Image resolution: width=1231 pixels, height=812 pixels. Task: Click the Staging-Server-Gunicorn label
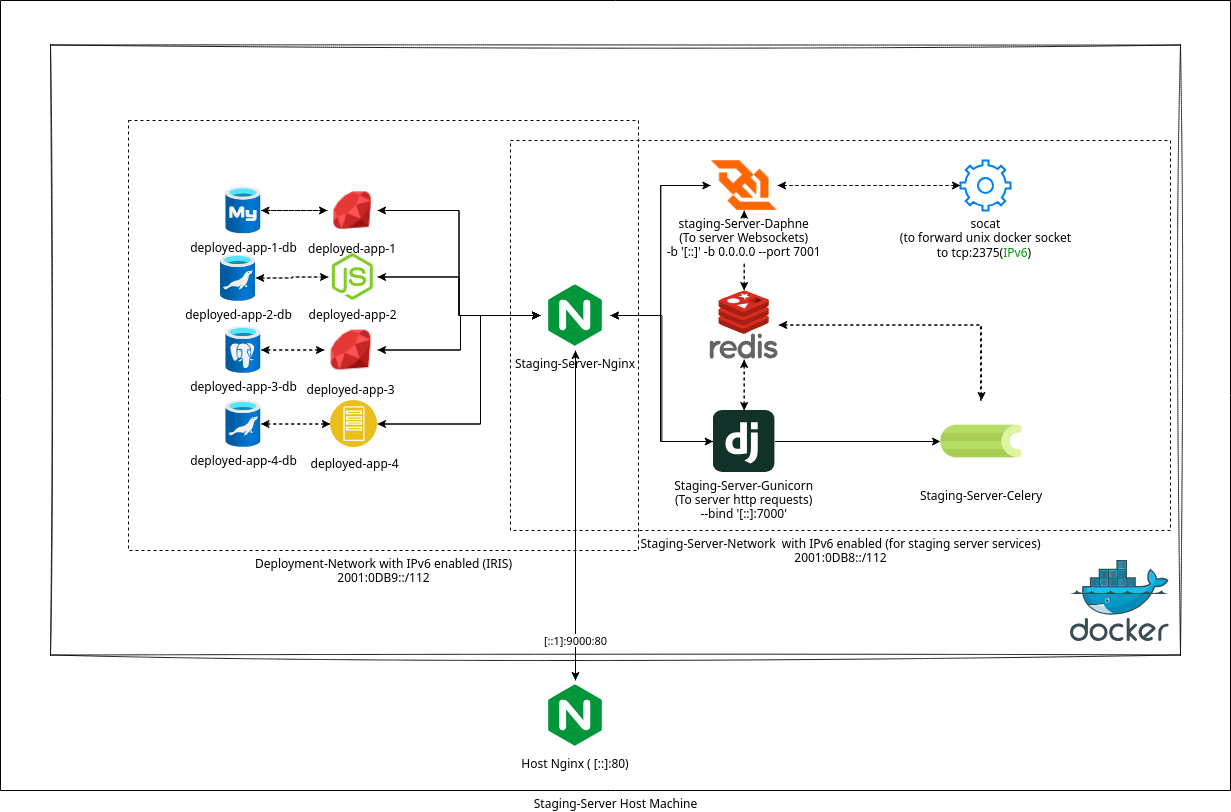[x=744, y=486]
